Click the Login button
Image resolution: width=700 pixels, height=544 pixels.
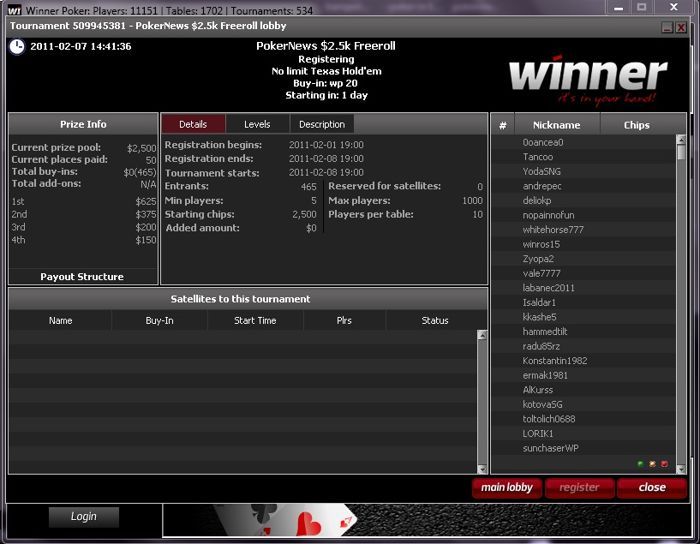(x=83, y=517)
